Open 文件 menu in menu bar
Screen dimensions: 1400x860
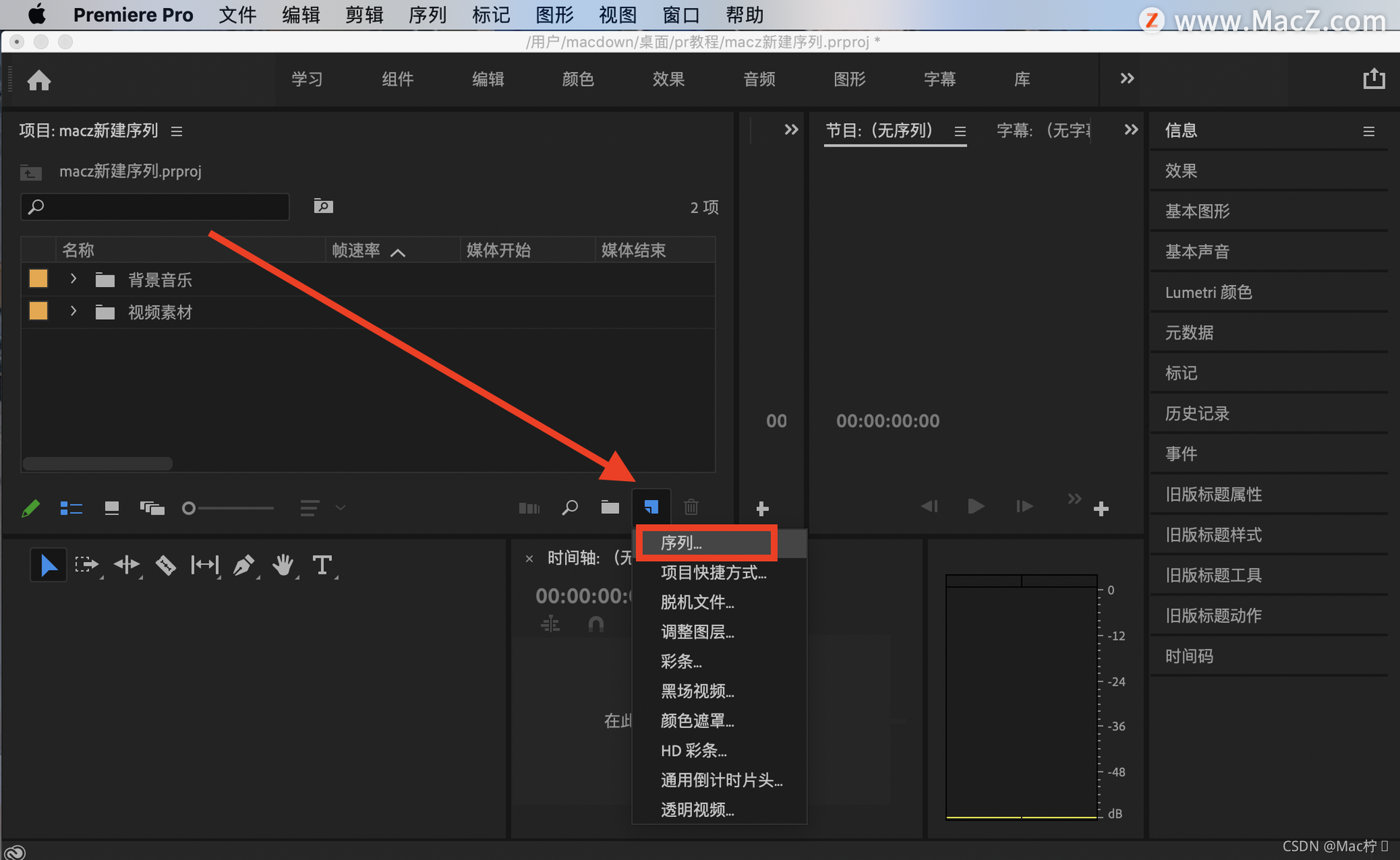pos(238,15)
